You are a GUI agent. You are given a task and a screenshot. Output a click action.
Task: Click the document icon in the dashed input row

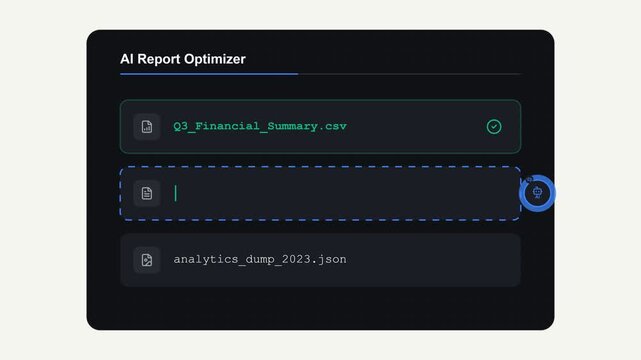point(147,193)
